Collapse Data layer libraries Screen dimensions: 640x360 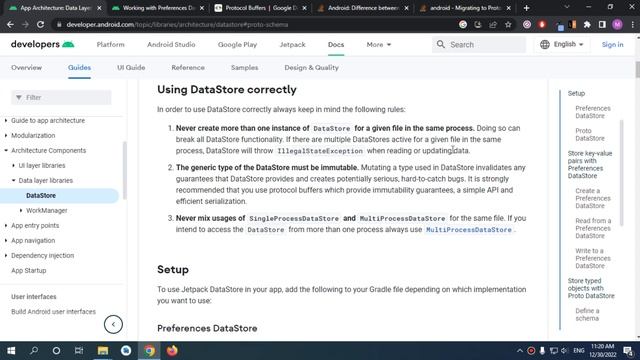(x=13, y=180)
